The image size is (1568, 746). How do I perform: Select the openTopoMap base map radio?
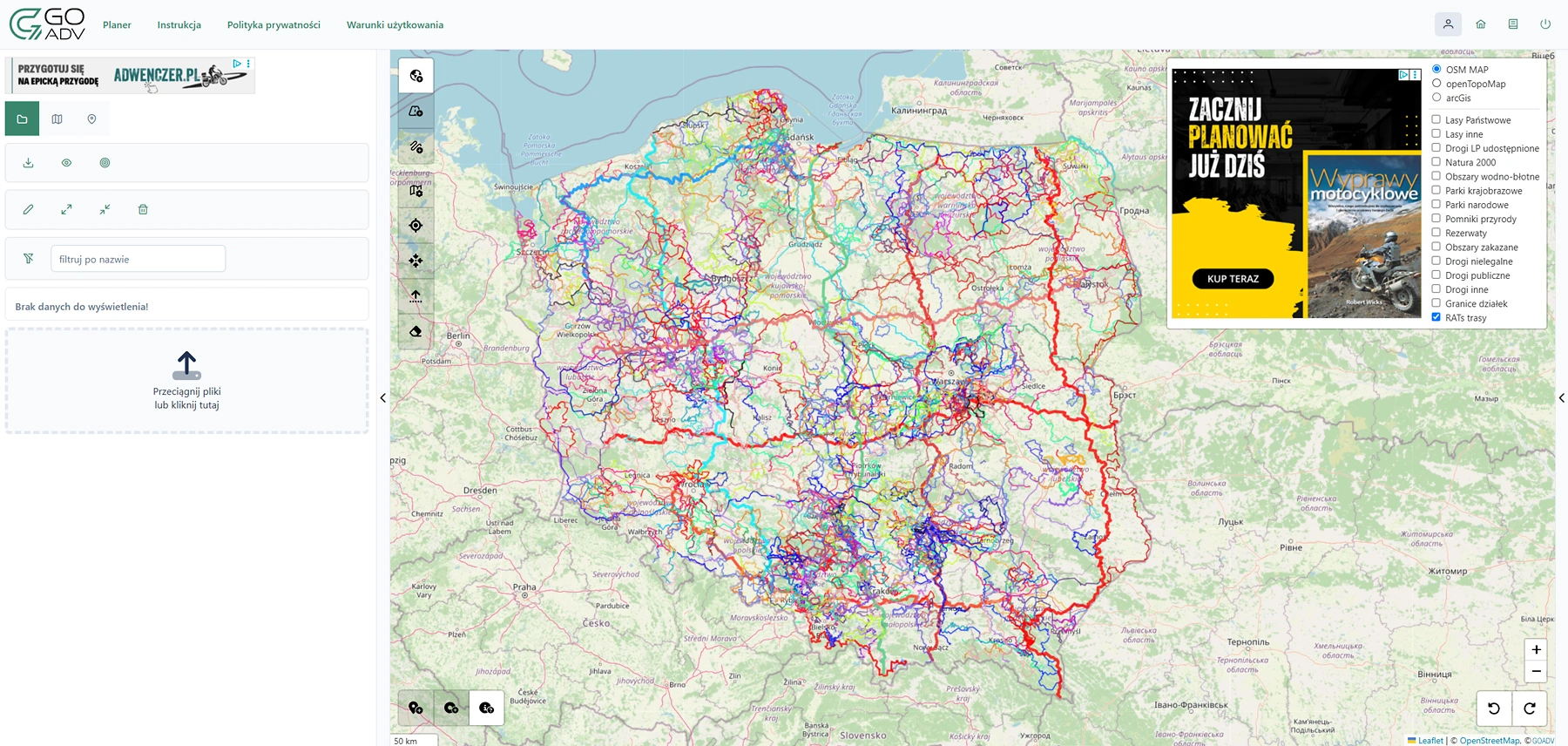(1436, 84)
